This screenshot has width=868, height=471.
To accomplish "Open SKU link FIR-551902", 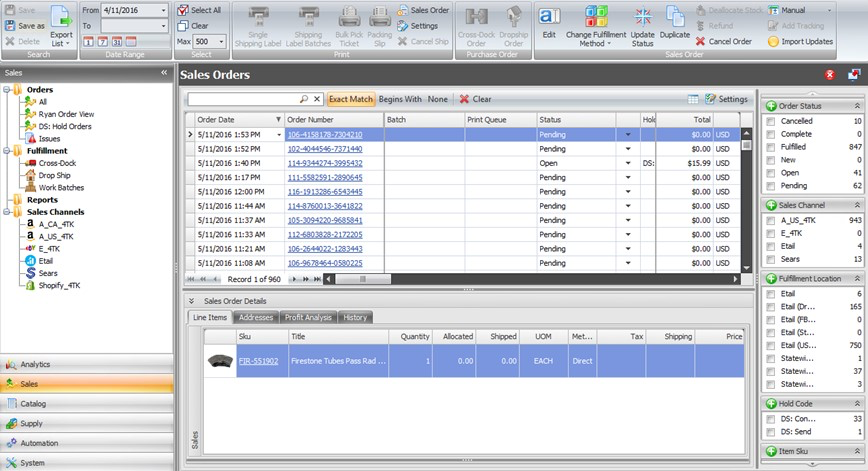I will click(259, 361).
